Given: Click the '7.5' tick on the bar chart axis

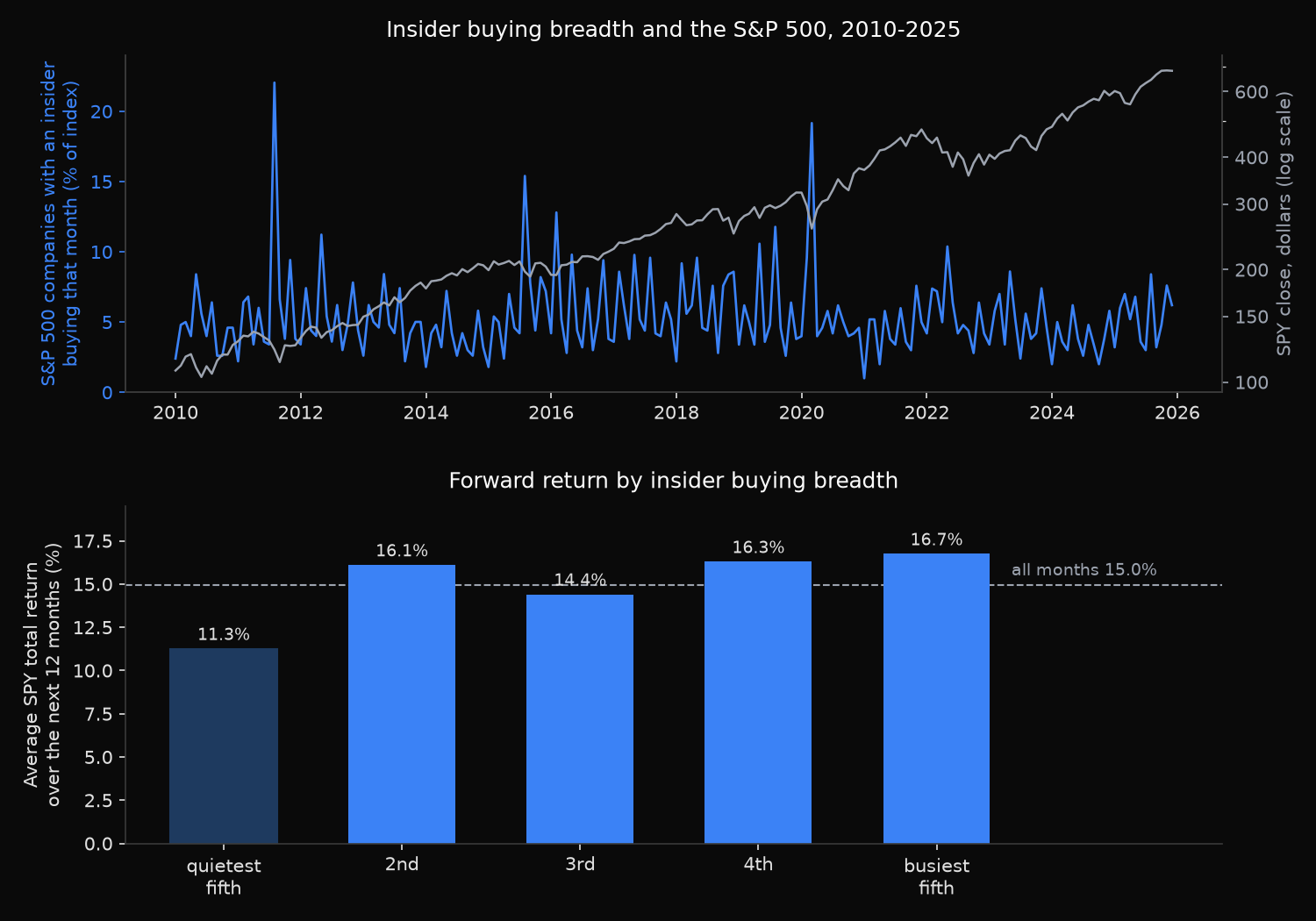Looking at the screenshot, I should [98, 714].
